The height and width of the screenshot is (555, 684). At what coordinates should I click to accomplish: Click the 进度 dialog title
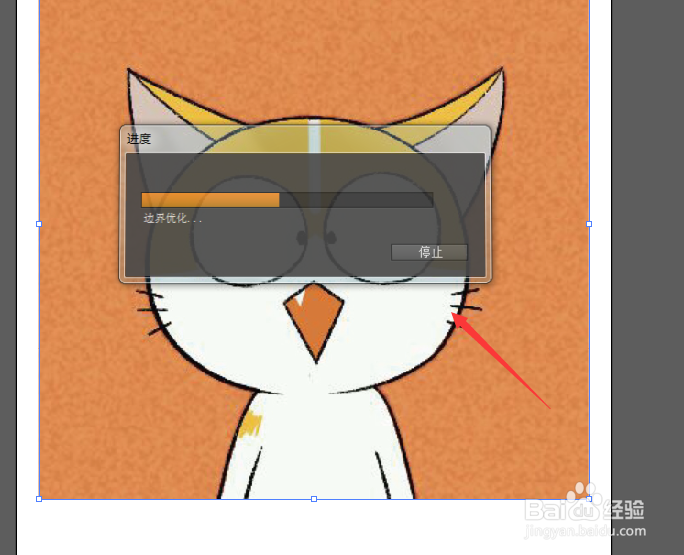(x=139, y=139)
